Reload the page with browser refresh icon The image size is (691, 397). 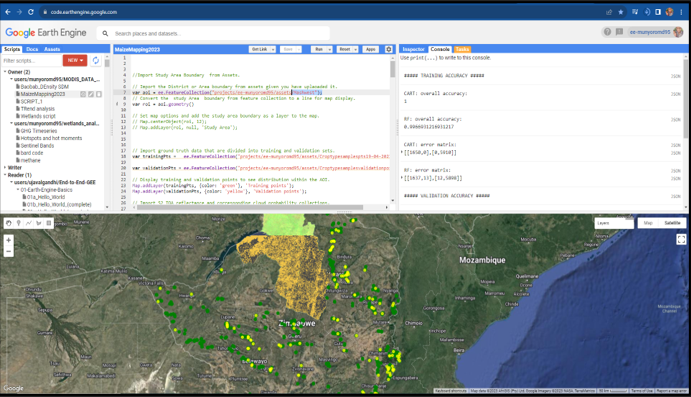point(30,12)
